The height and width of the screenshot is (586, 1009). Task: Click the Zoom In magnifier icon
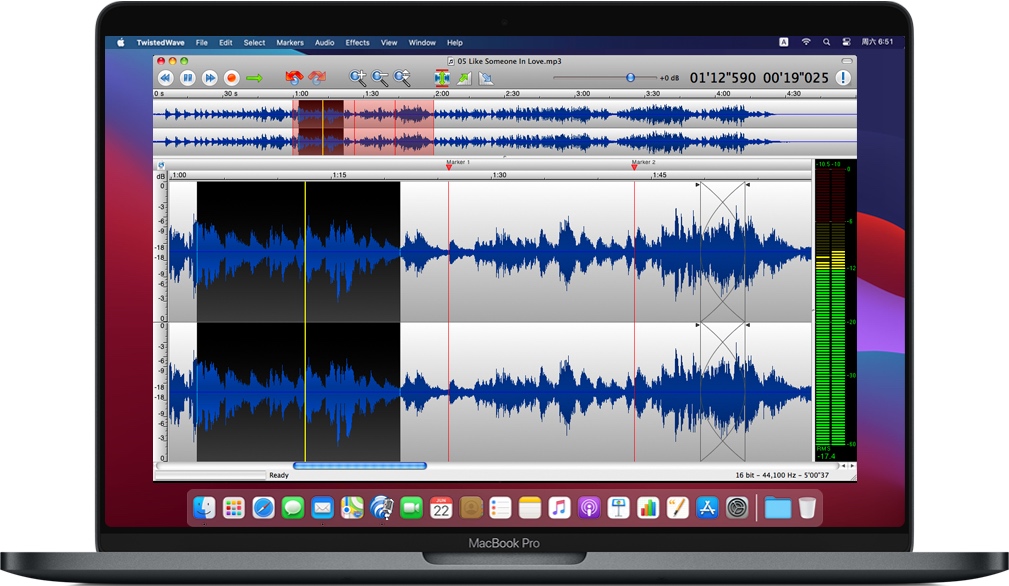coord(358,77)
